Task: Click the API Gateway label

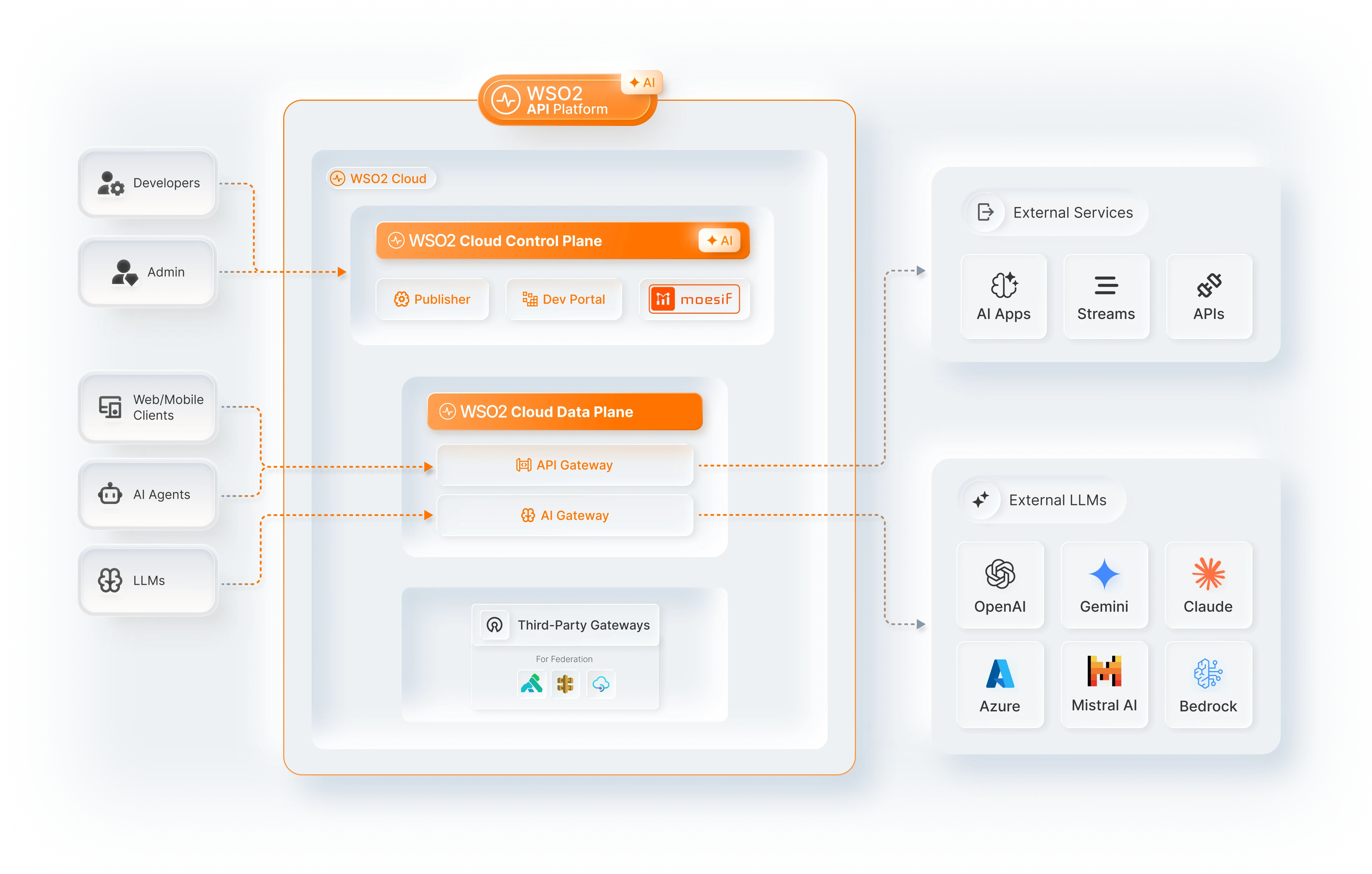Action: [x=574, y=465]
